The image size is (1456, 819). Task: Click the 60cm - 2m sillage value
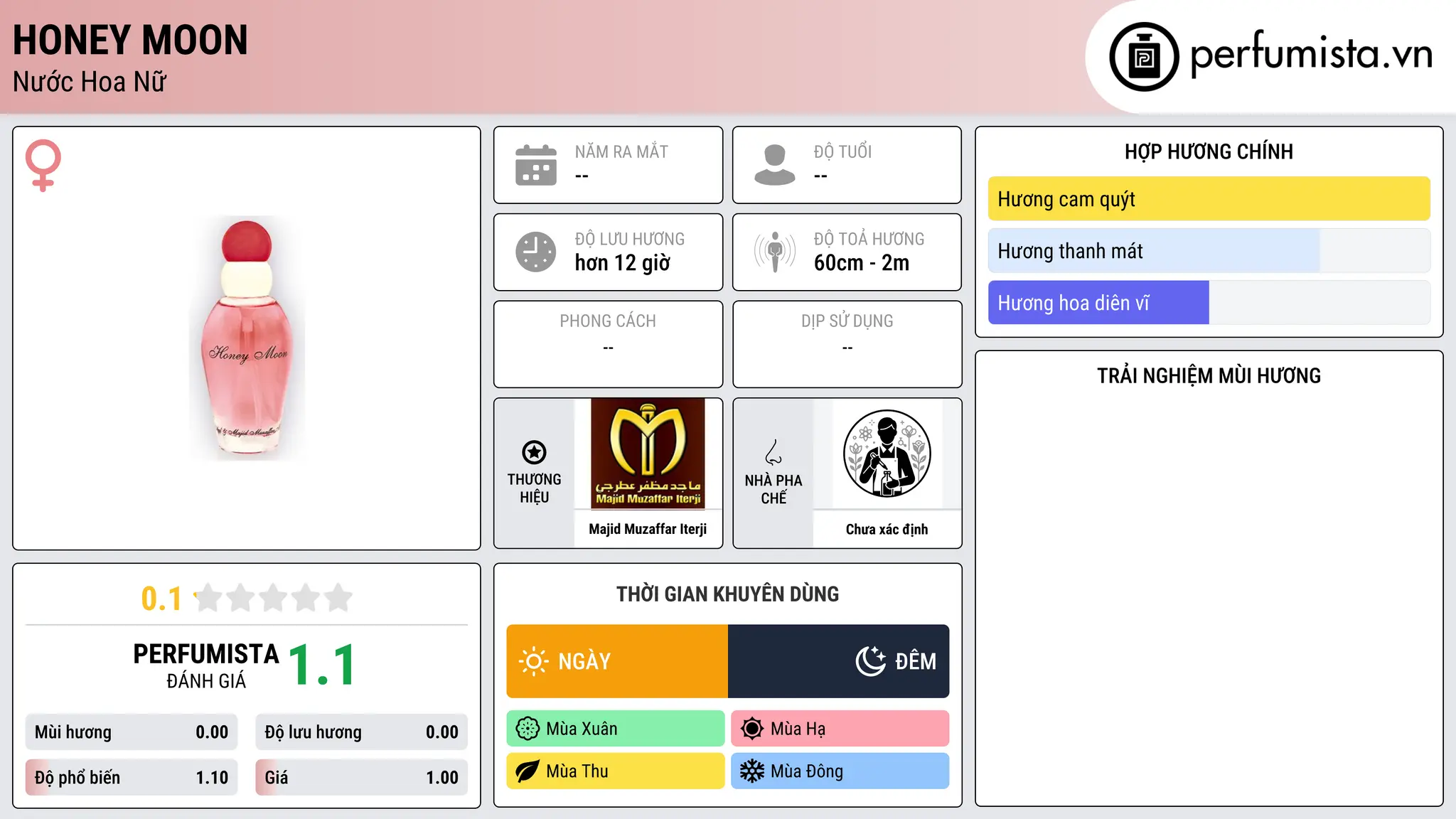click(x=862, y=263)
